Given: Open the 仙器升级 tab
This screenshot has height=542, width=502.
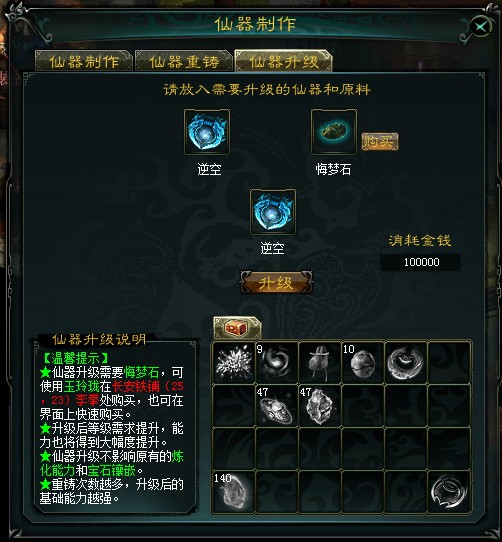Looking at the screenshot, I should coord(283,61).
